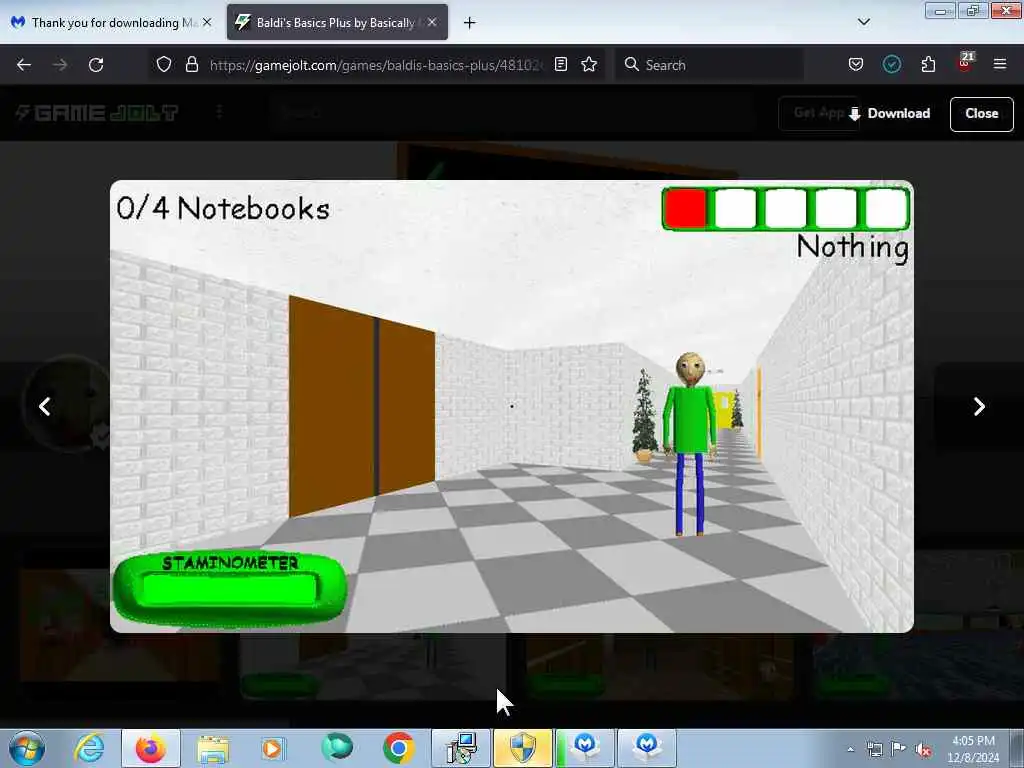
Task: Open the network tray icon
Action: 874,749
